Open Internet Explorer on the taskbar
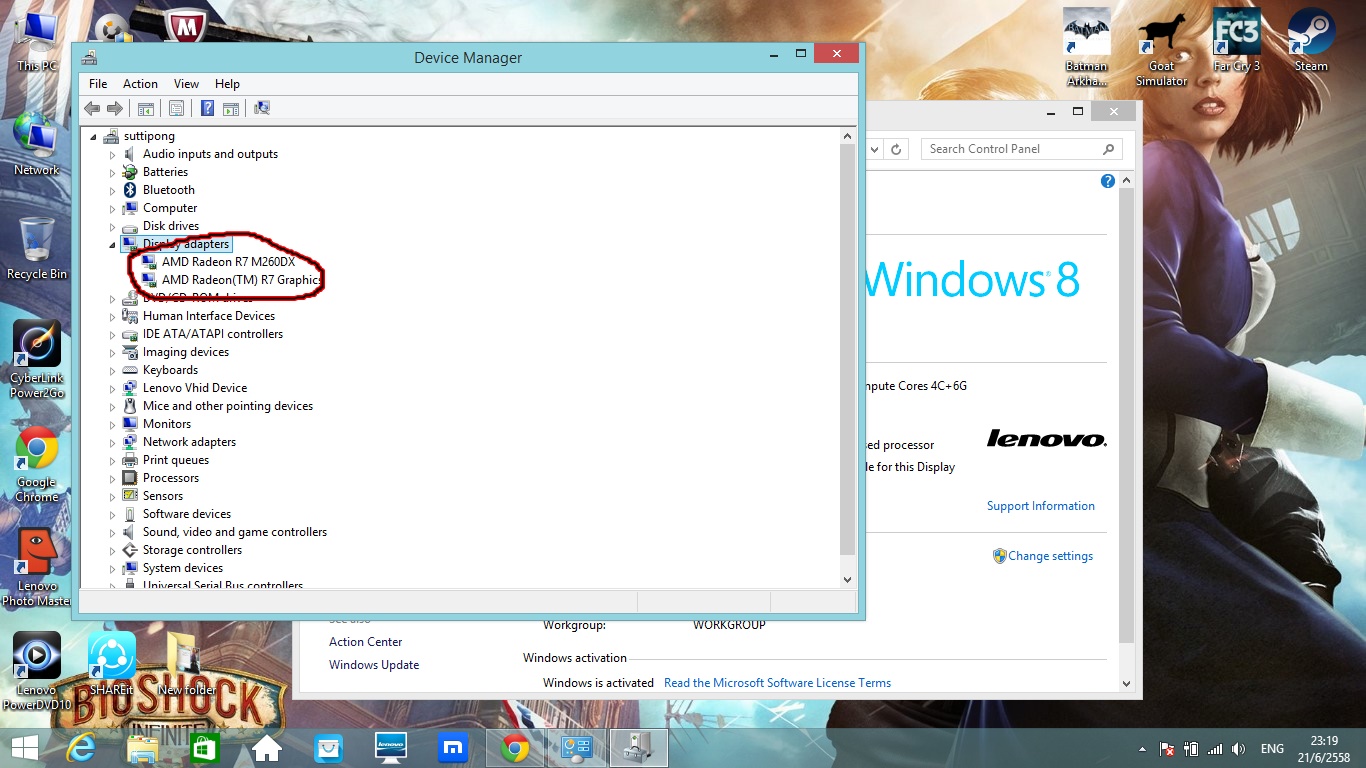The height and width of the screenshot is (768, 1366). pos(80,748)
